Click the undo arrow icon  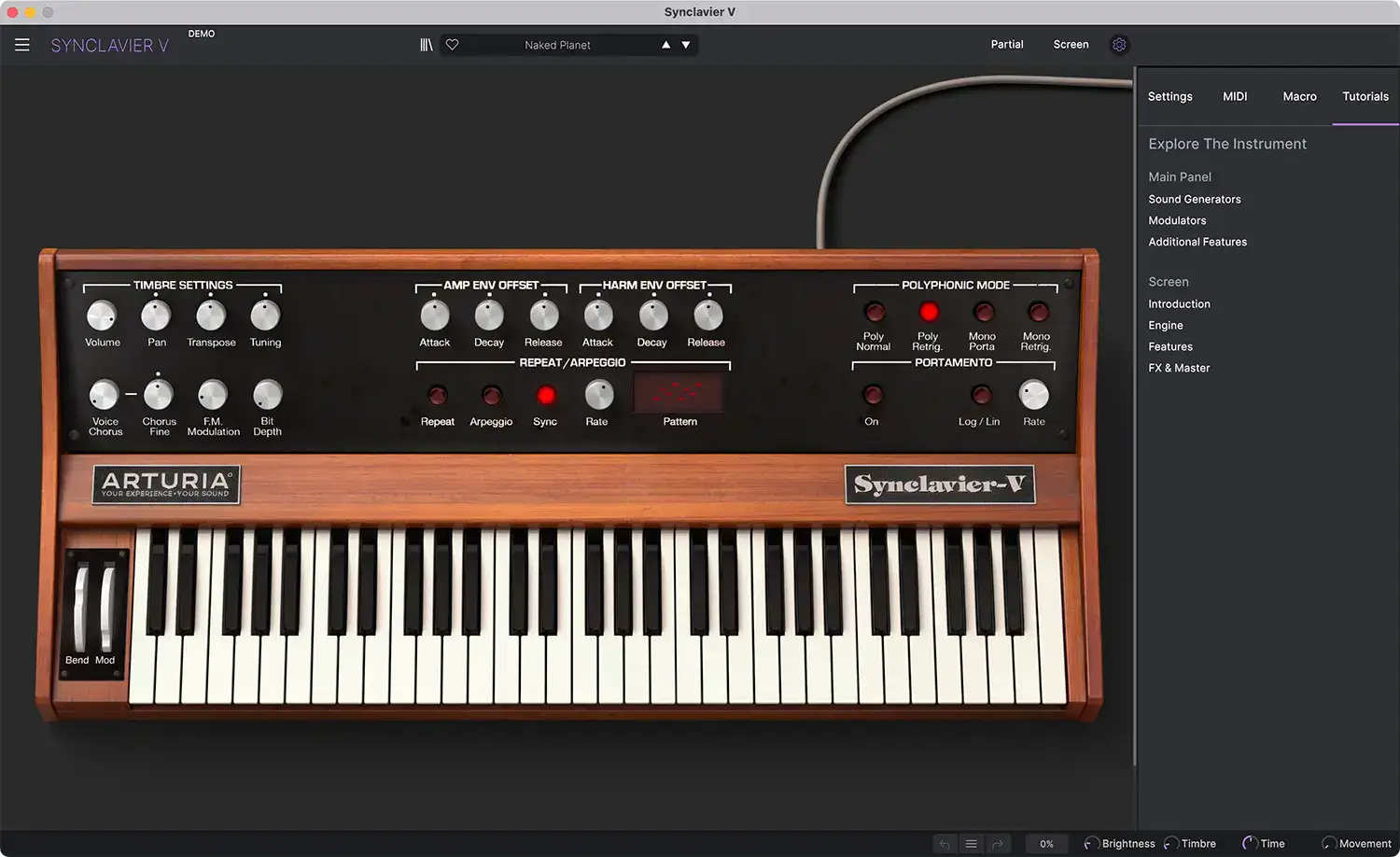click(x=944, y=843)
